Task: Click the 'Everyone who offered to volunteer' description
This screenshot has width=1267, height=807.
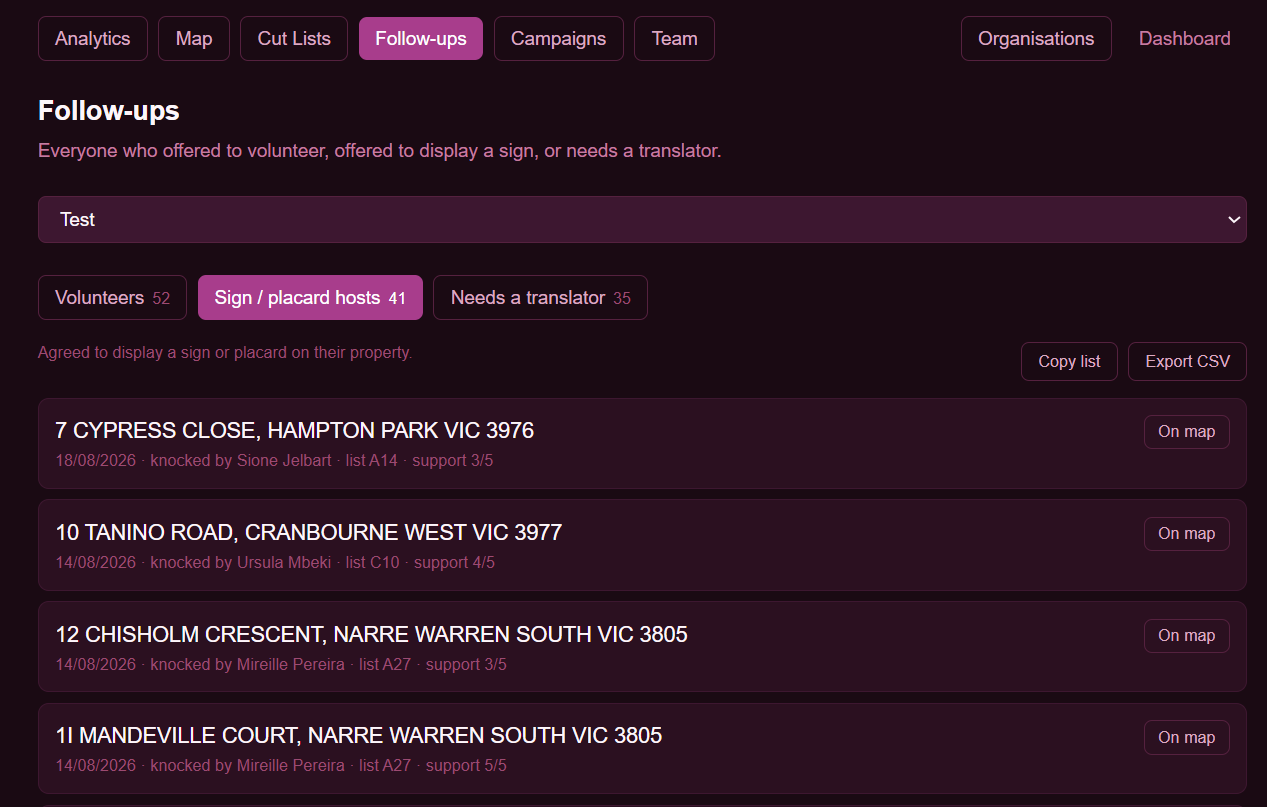Action: point(380,152)
